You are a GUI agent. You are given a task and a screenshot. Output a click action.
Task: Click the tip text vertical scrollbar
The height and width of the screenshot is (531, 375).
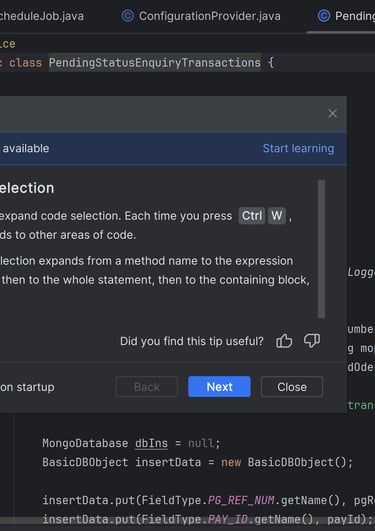coord(321,249)
